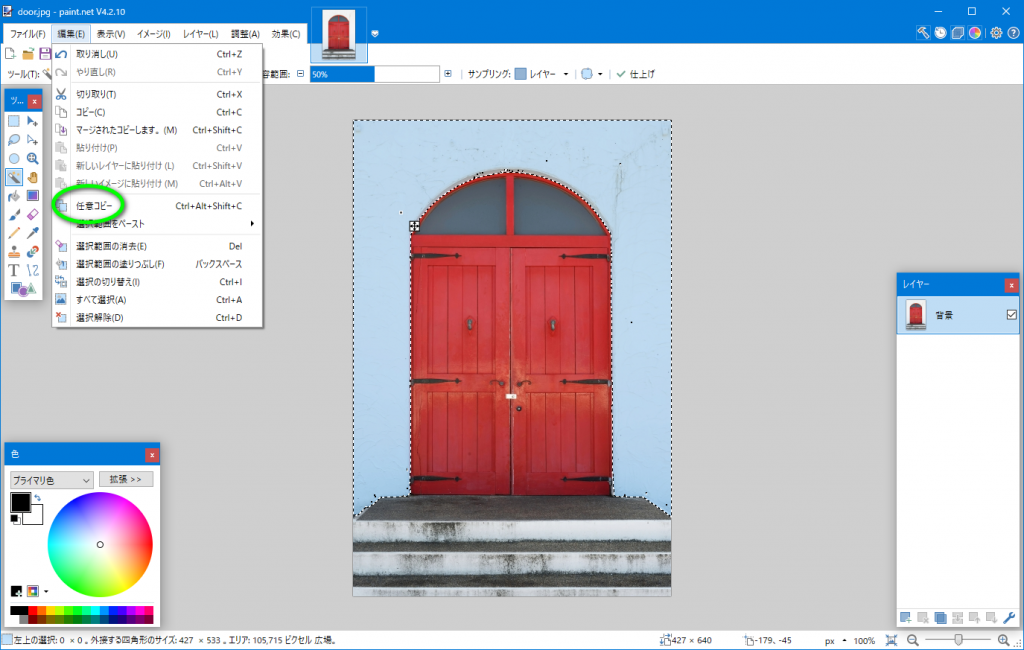Open the Settings gear icon
The height and width of the screenshot is (650, 1024).
(996, 33)
